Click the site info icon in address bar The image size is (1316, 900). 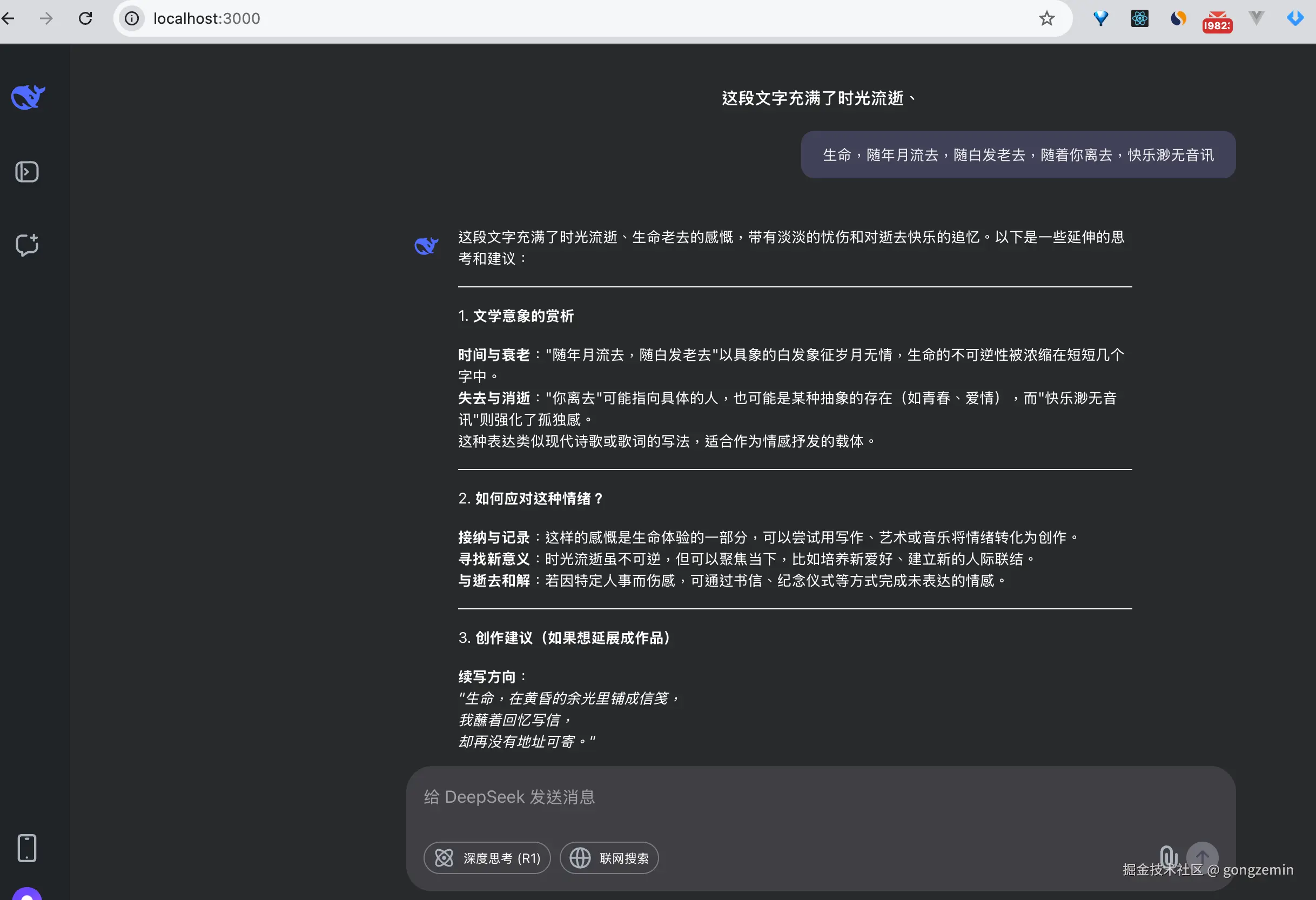(132, 19)
